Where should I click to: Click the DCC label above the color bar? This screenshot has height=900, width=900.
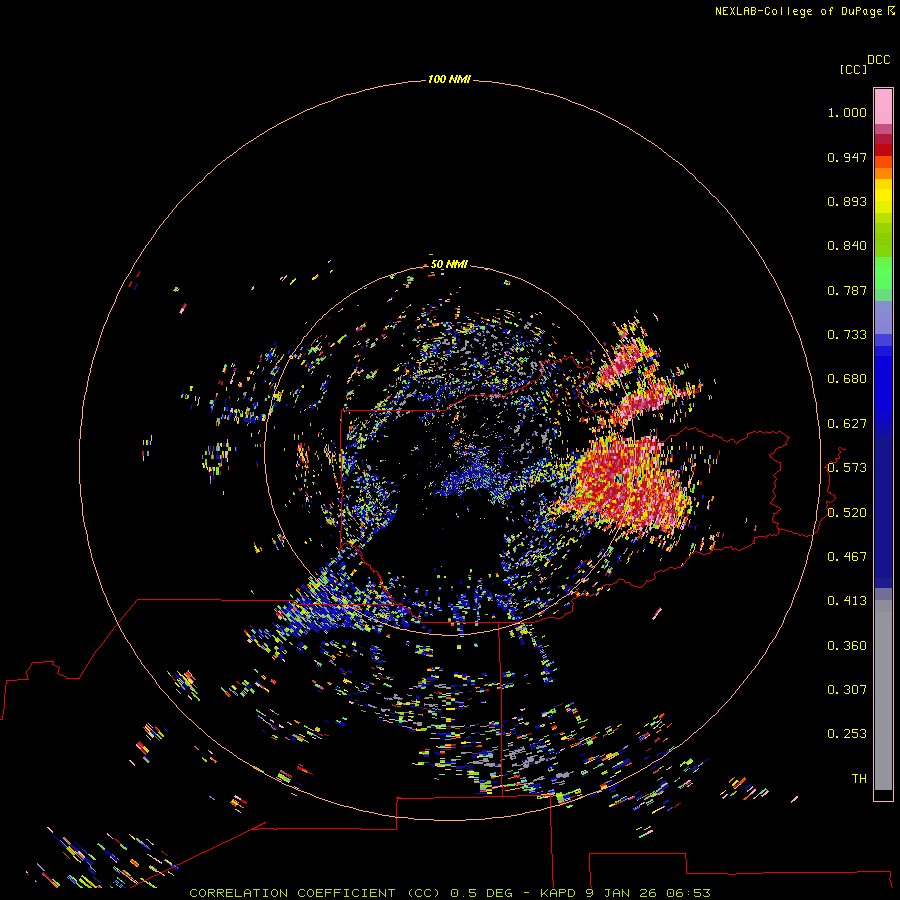(x=878, y=60)
